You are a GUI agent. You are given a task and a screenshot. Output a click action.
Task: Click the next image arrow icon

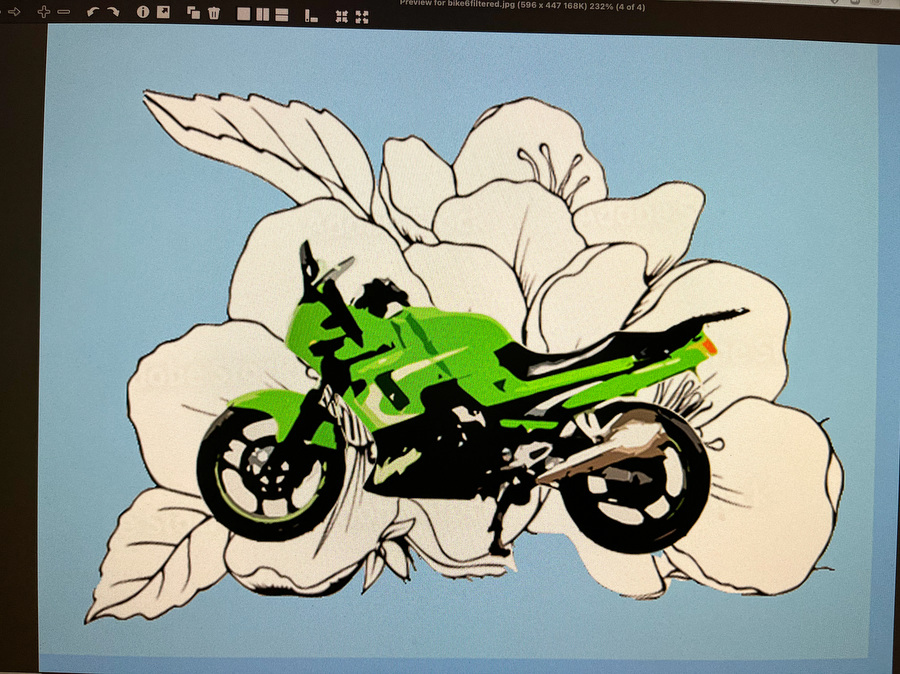(x=14, y=12)
